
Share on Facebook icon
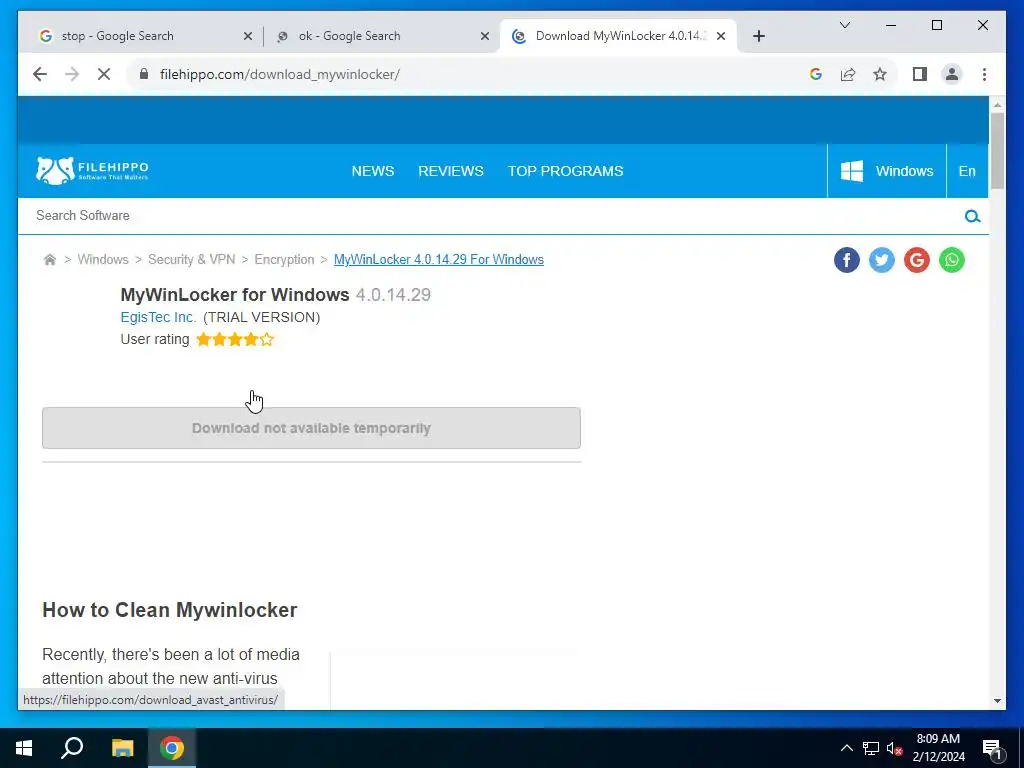847,260
